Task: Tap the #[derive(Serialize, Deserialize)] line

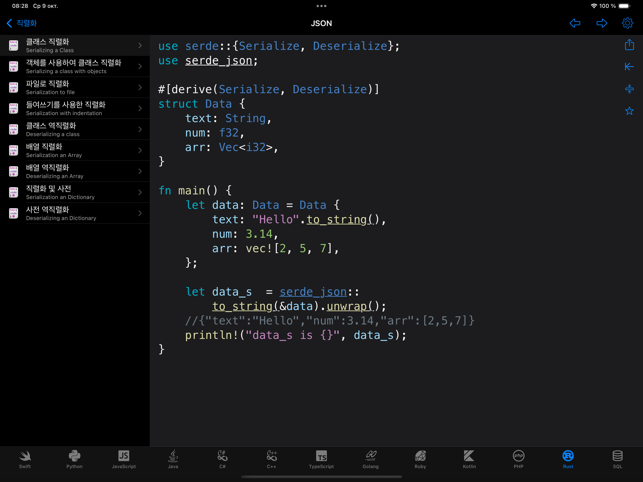Action: [x=269, y=89]
